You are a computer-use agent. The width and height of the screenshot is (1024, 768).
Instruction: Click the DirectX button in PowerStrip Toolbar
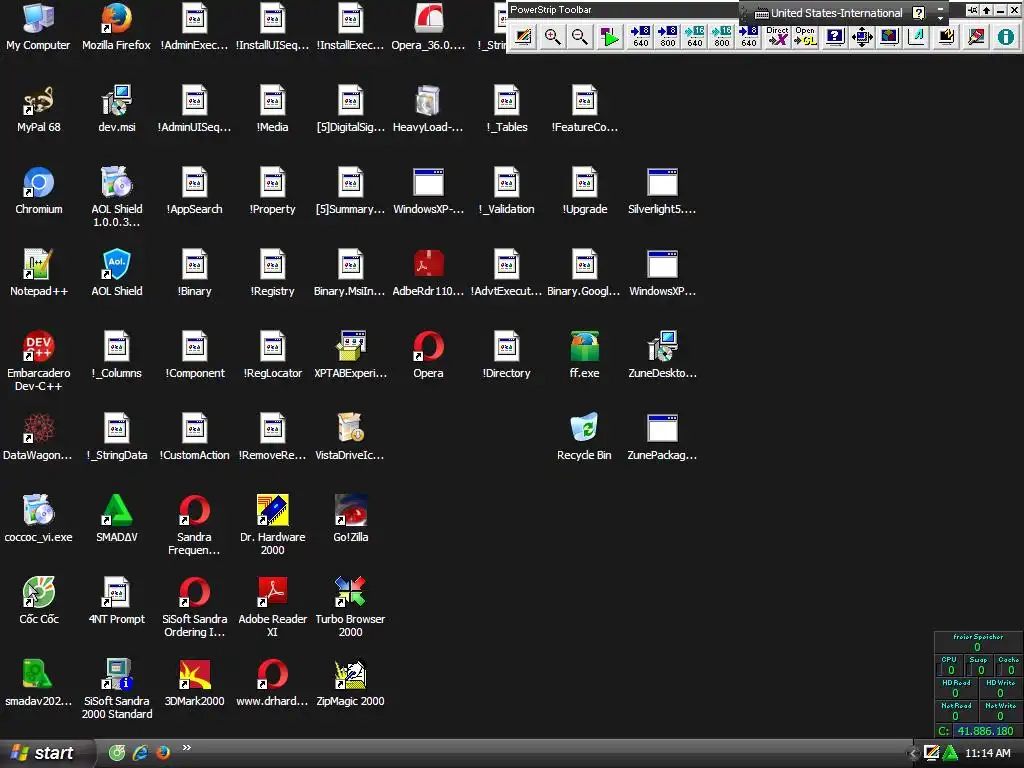(777, 37)
